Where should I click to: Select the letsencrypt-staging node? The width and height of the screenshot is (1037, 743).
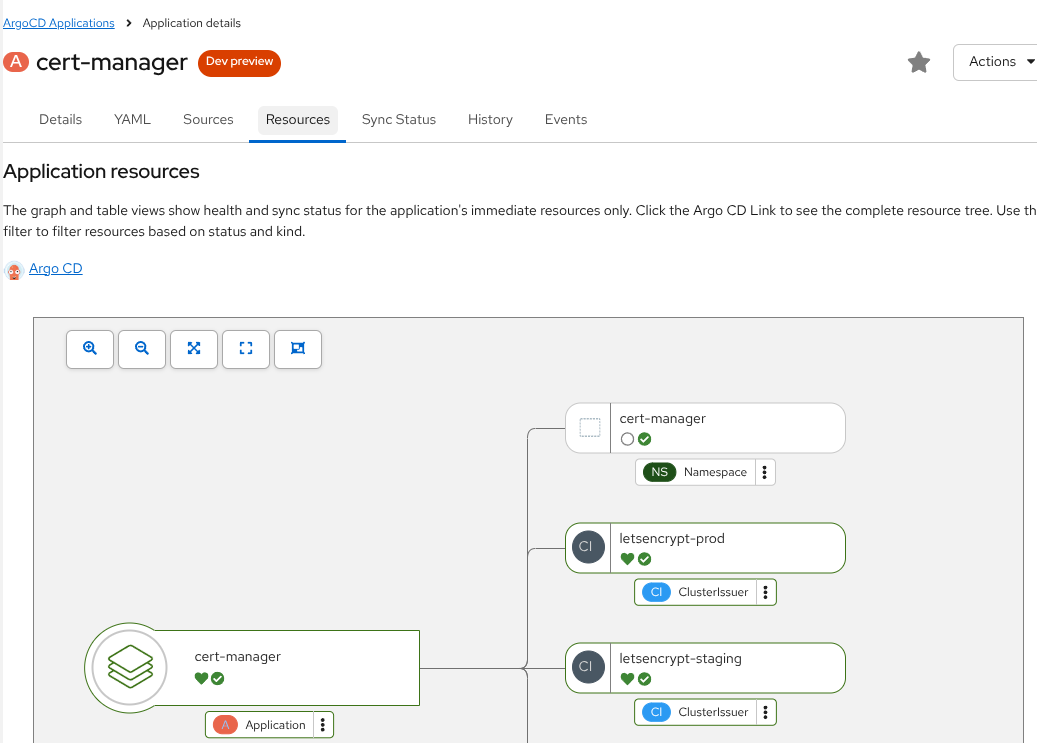(705, 667)
